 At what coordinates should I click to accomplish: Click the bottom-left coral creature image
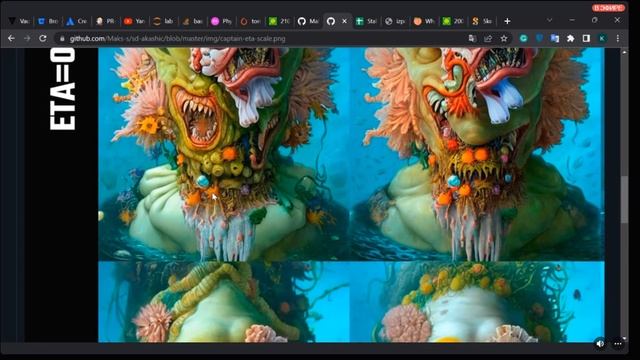(x=223, y=302)
